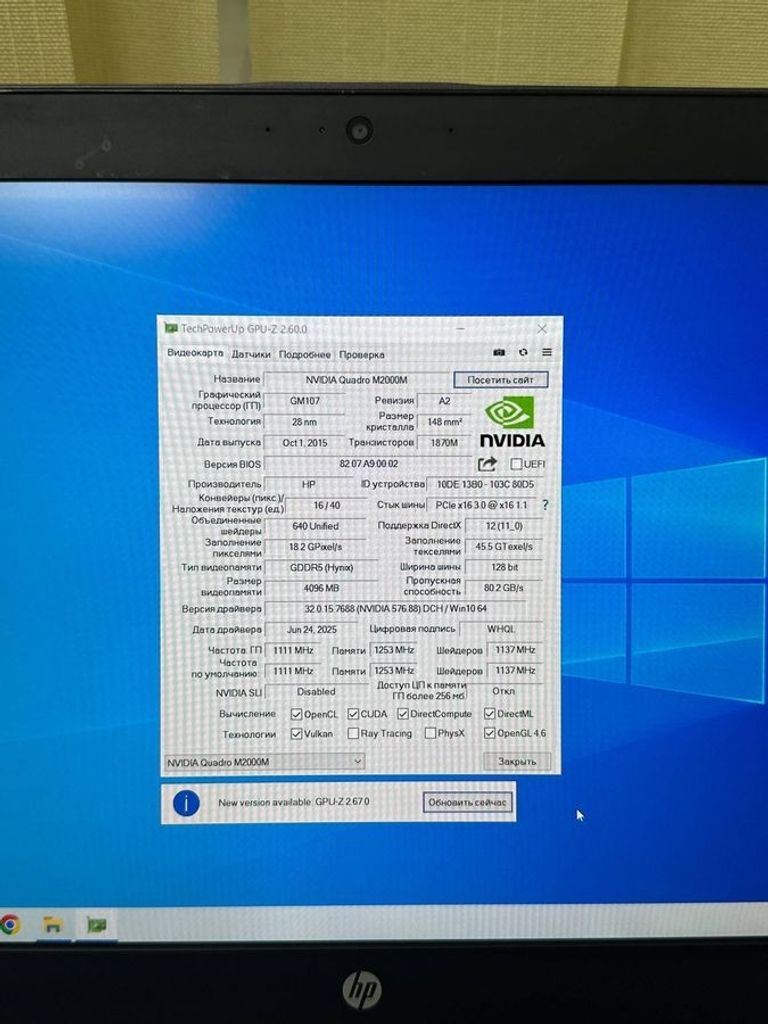Viewport: 768px width, 1024px height.
Task: Click the 4096 MB memory size field
Action: coord(321,588)
